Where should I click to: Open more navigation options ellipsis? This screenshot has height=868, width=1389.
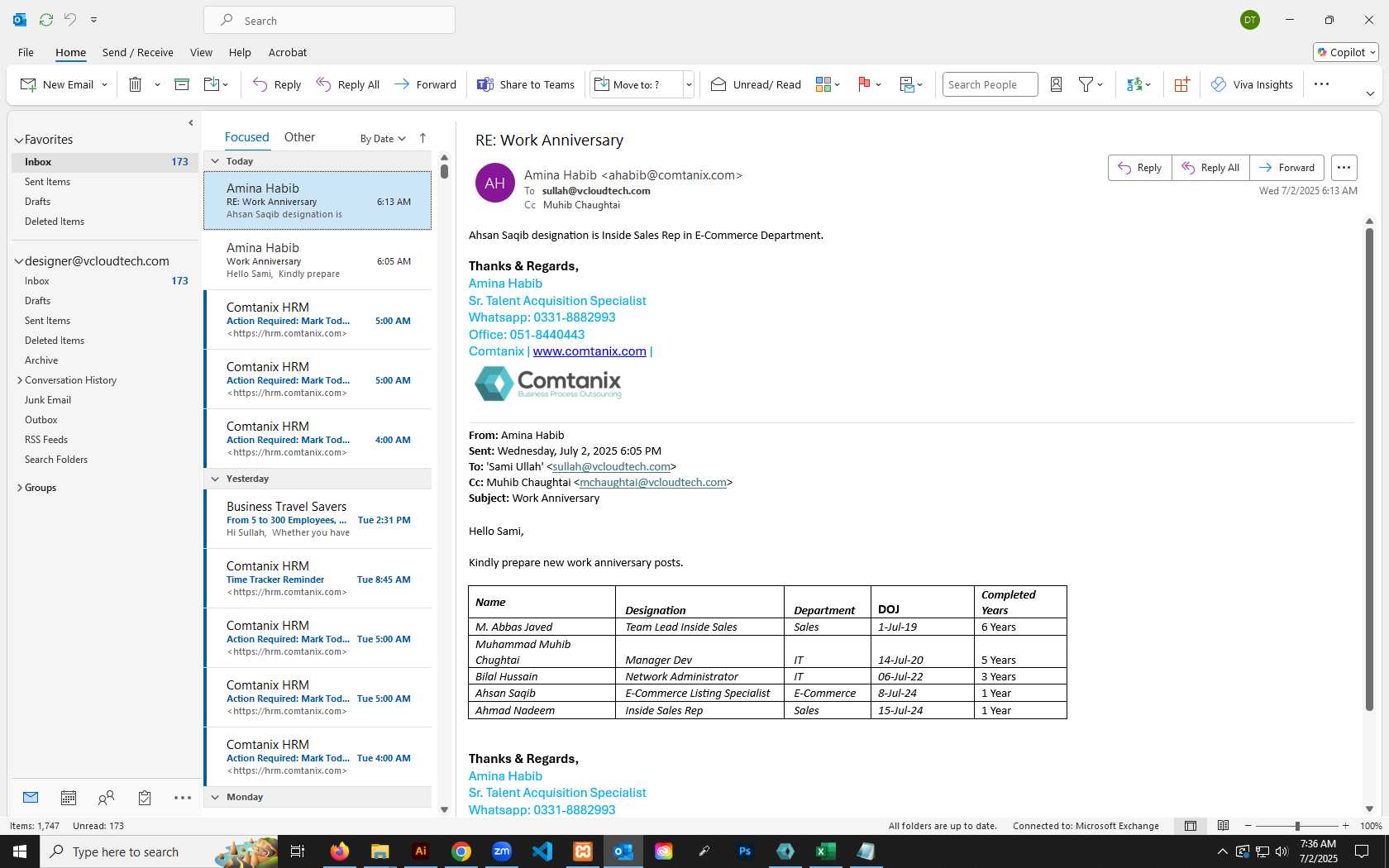click(x=183, y=798)
